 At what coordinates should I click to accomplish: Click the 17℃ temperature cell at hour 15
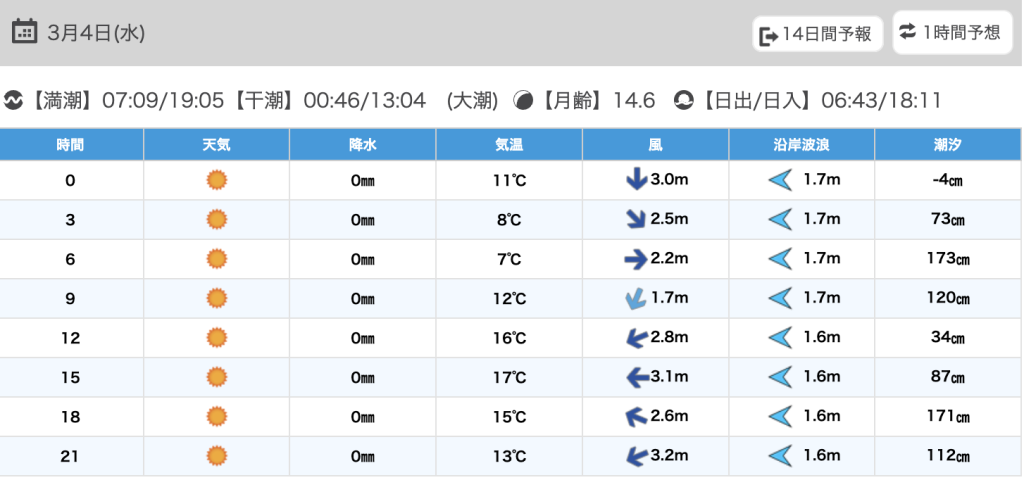(x=510, y=377)
